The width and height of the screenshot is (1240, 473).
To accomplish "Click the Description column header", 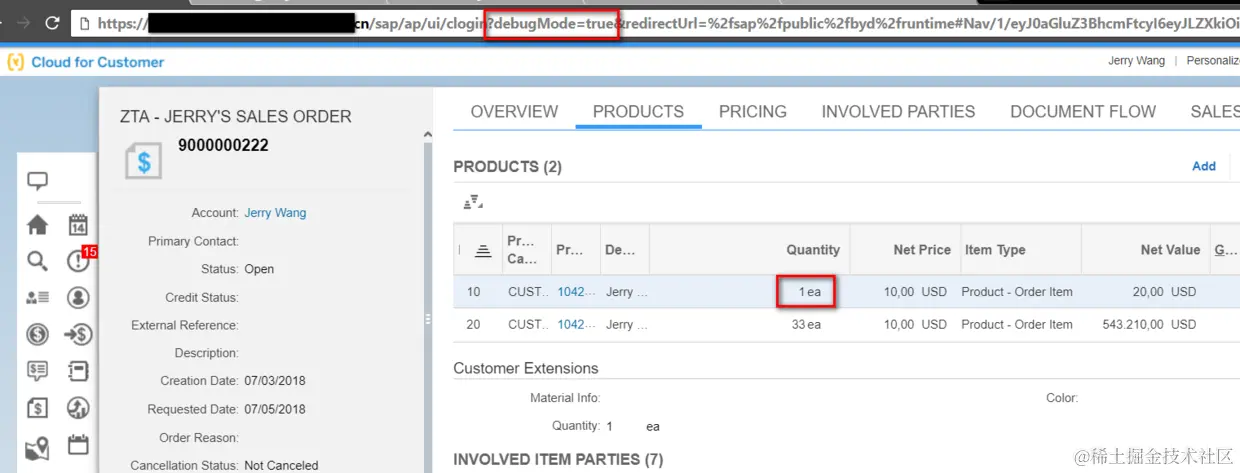I will pos(620,250).
